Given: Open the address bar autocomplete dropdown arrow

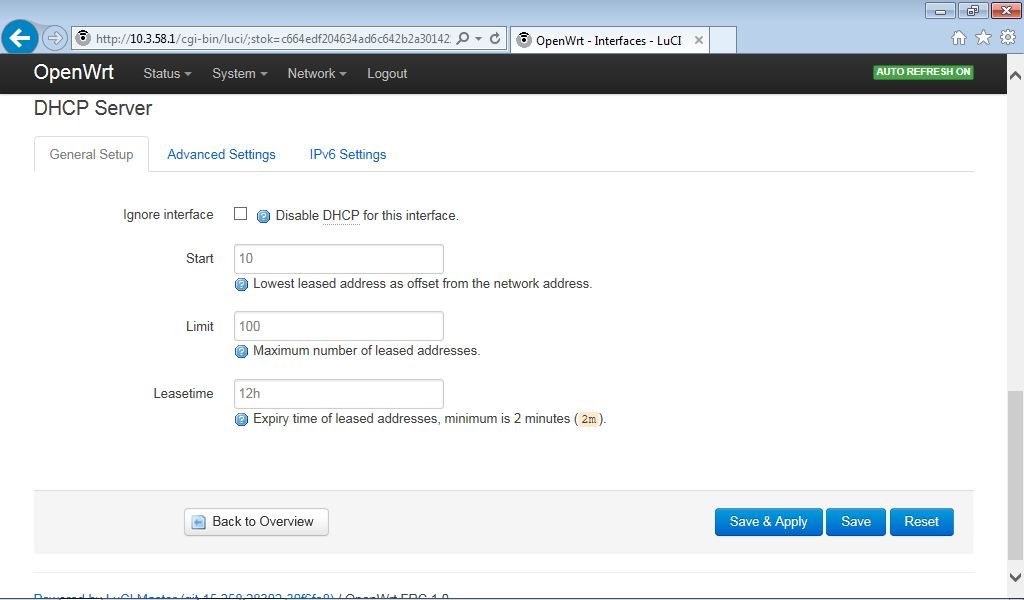Looking at the screenshot, I should tap(479, 39).
